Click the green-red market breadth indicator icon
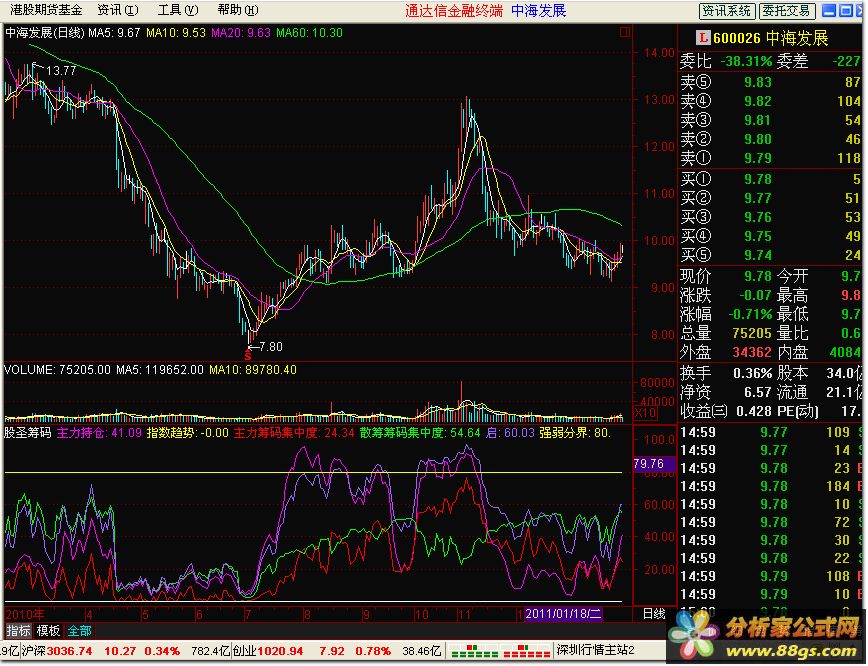Screen dimensions: 868x666 click(x=474, y=650)
